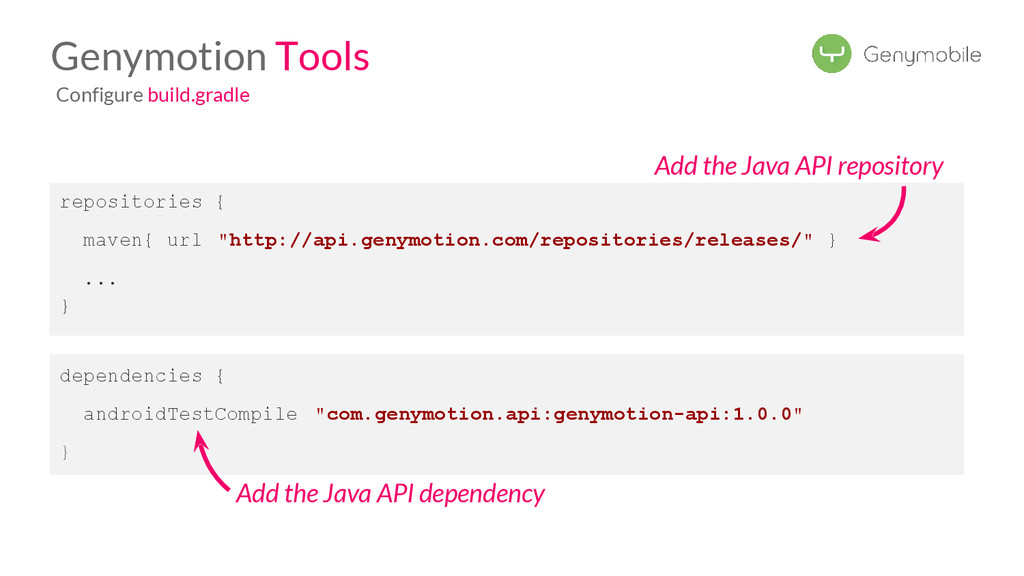
Task: Click the closing brace of dependencies block
Action: click(66, 453)
